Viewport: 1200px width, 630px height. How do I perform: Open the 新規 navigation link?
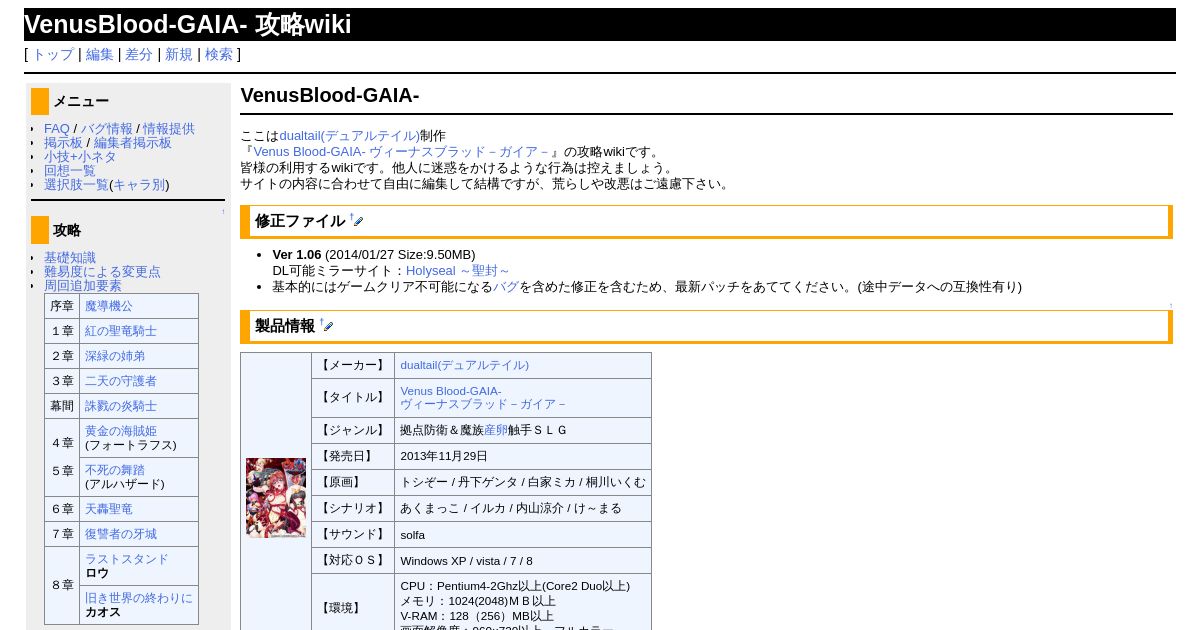tap(179, 55)
